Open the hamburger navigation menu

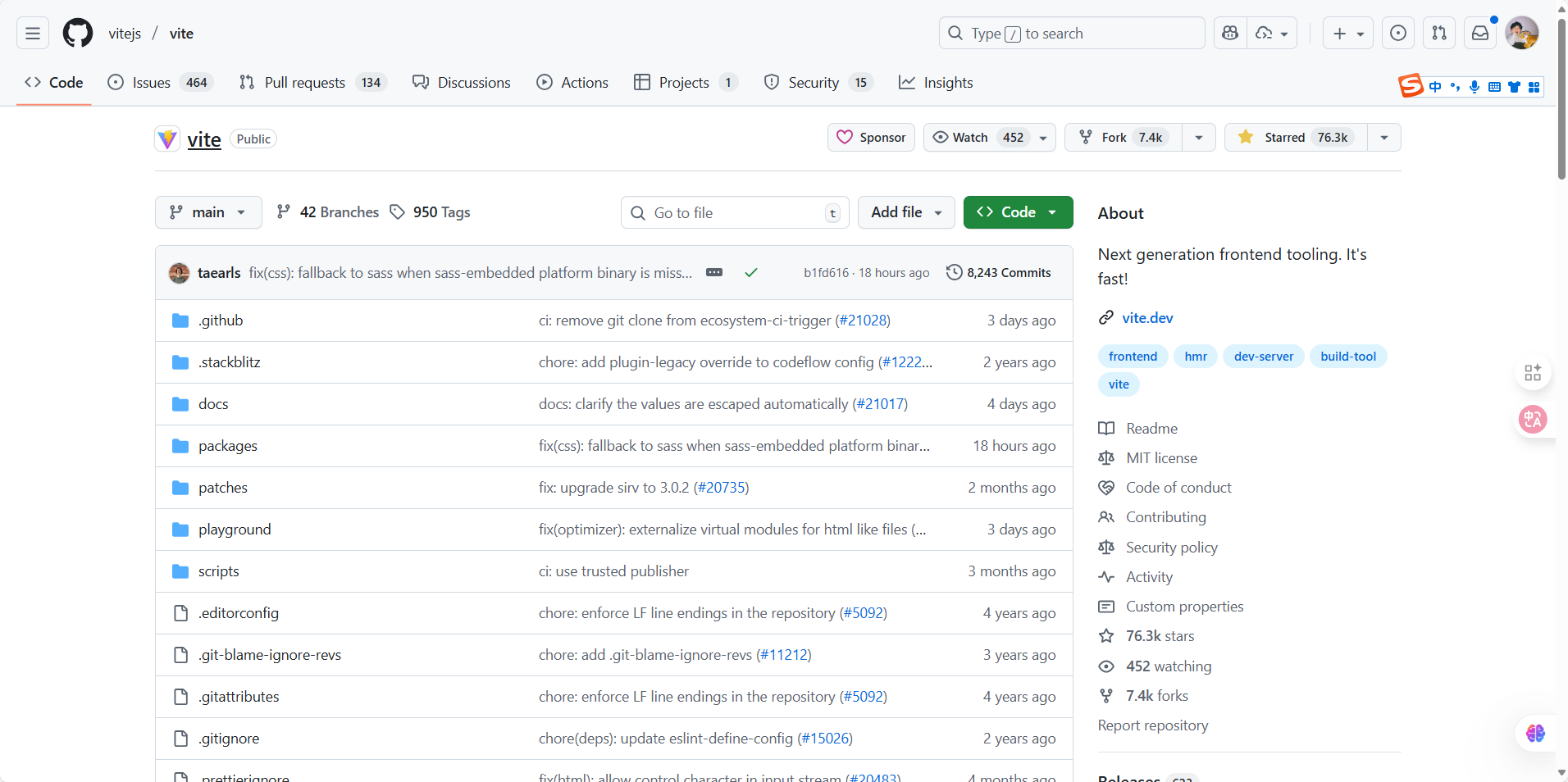tap(33, 34)
